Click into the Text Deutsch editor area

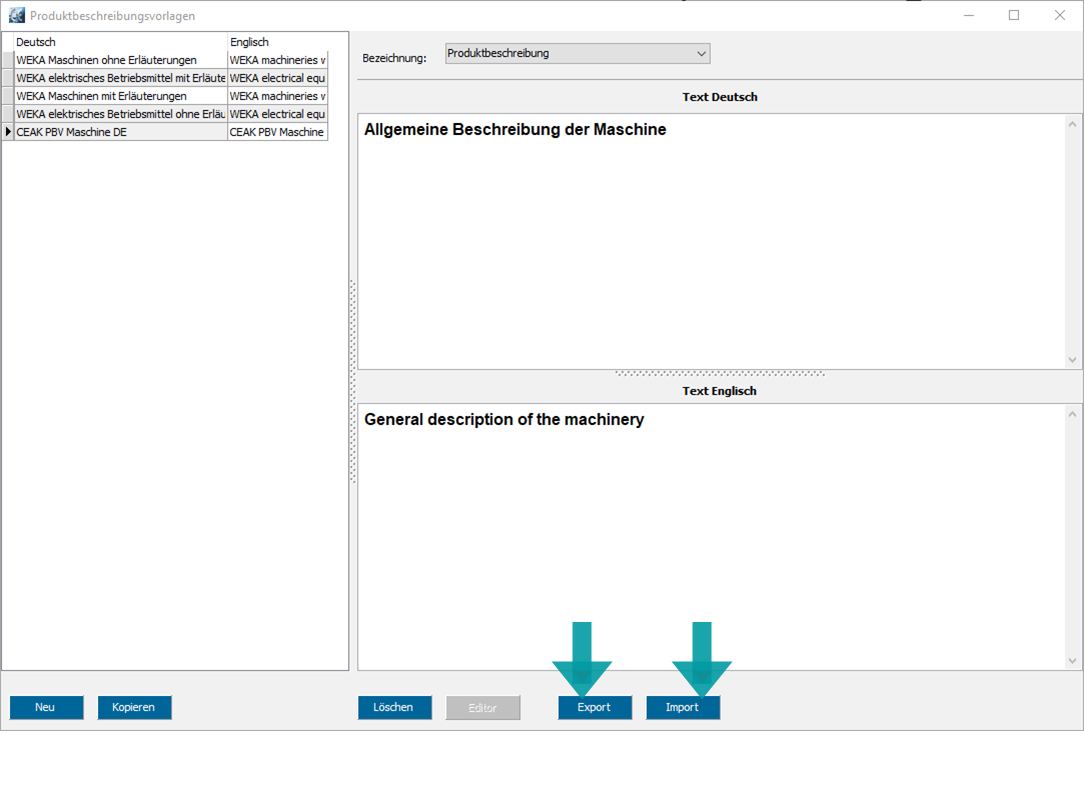[710, 250]
